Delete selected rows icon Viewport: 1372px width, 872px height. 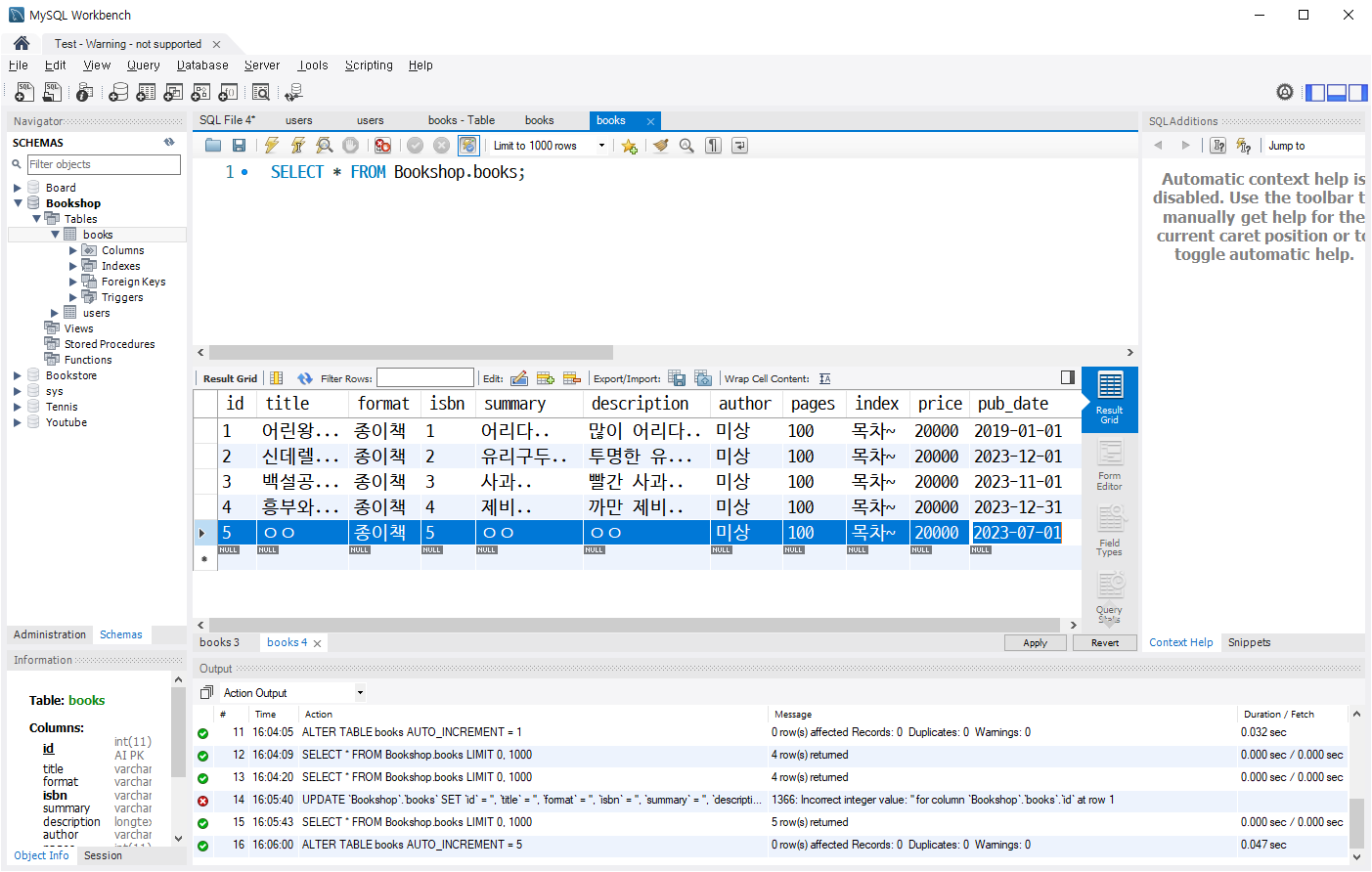[x=572, y=378]
